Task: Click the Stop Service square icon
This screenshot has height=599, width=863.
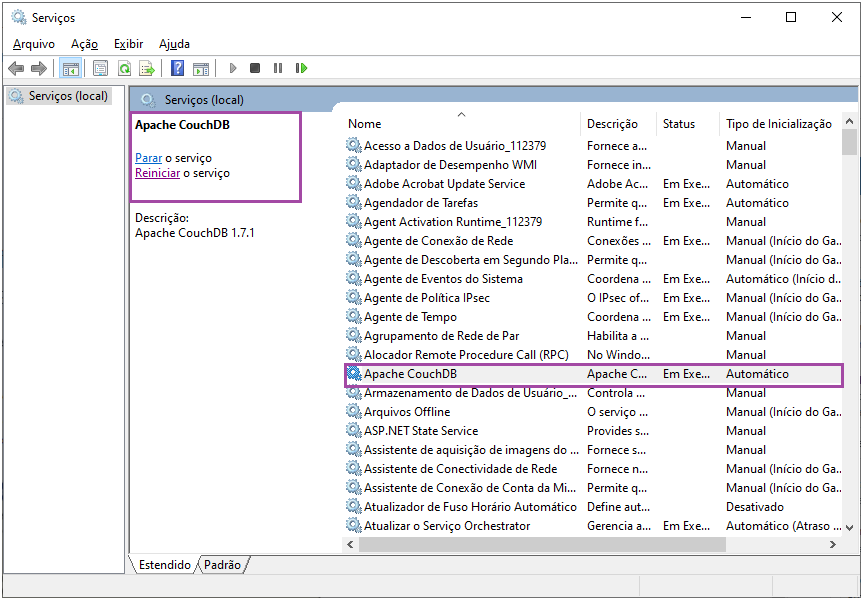Action: 255,68
